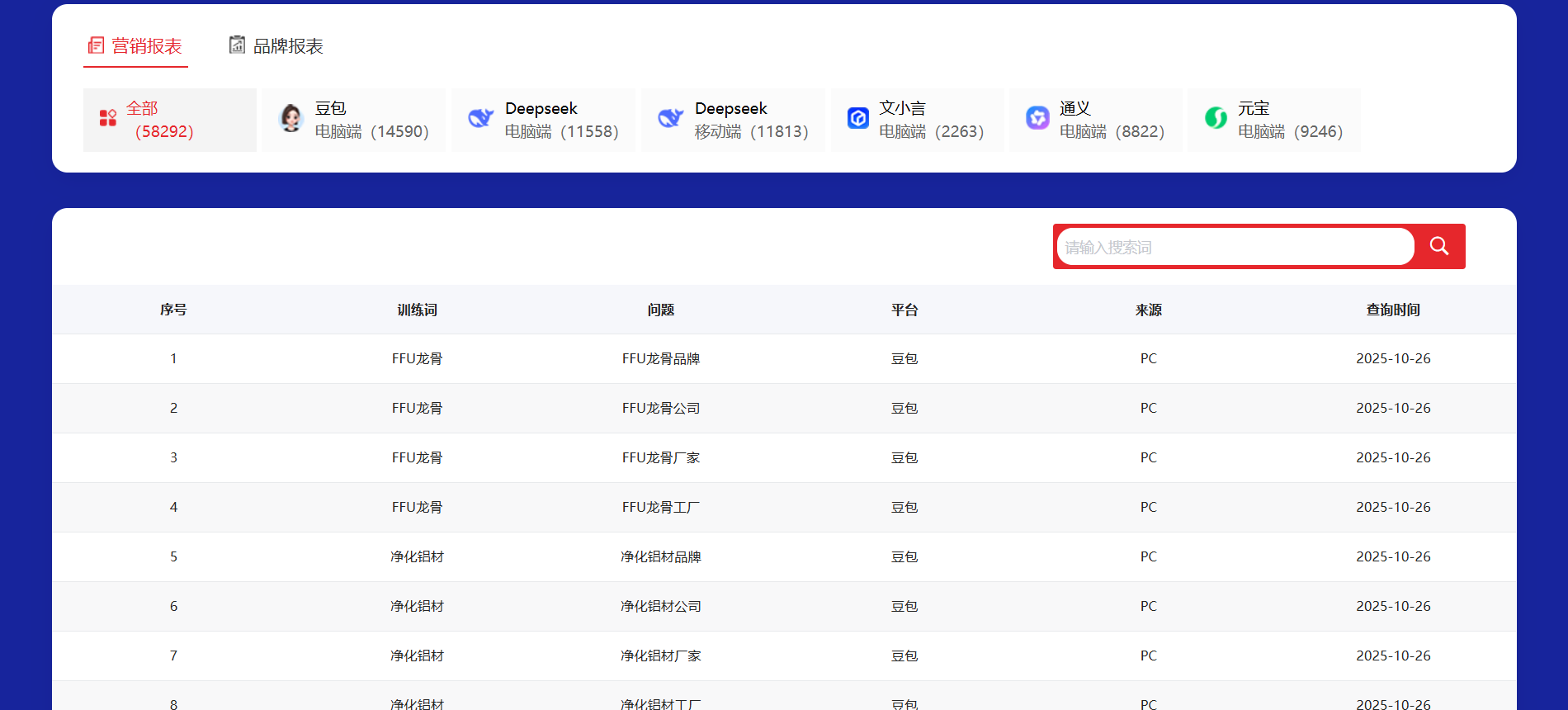Click the 豆包 avatar icon

tap(291, 119)
